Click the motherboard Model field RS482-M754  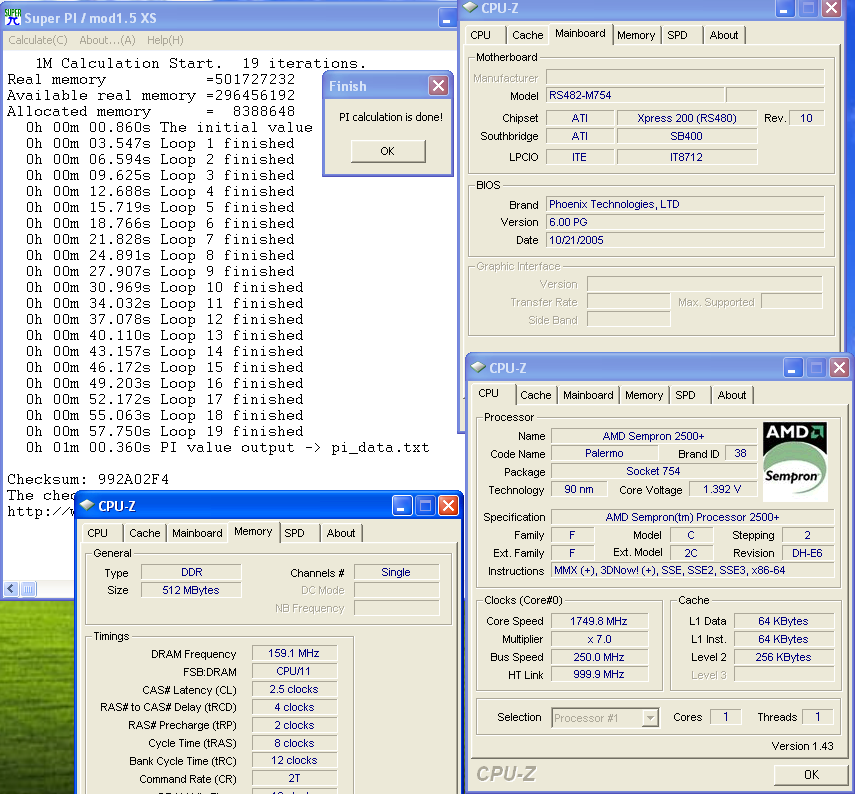tap(636, 95)
